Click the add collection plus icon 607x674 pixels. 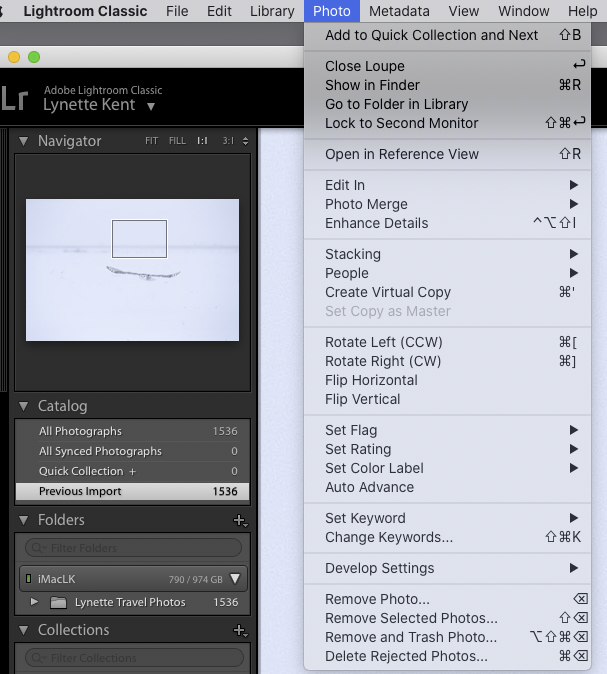[x=239, y=630]
